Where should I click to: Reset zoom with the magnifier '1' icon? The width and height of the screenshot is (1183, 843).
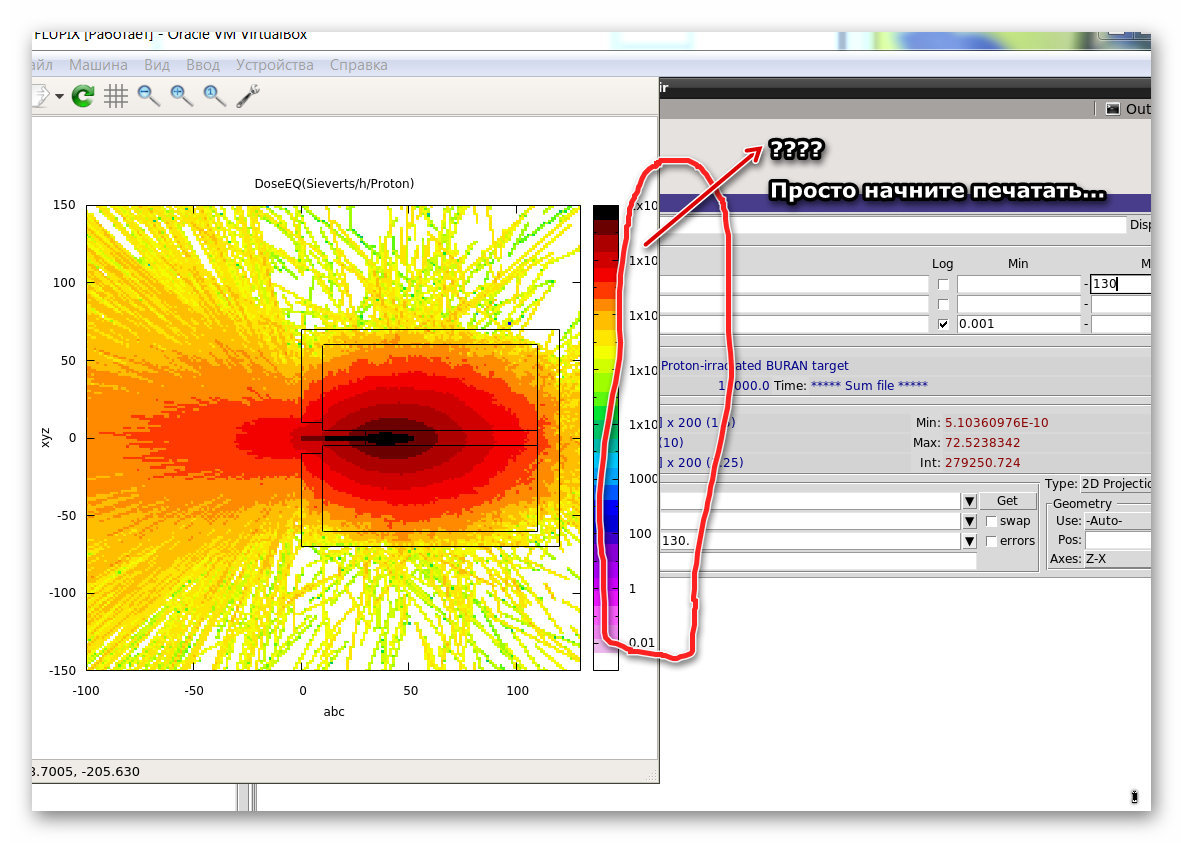[x=215, y=96]
